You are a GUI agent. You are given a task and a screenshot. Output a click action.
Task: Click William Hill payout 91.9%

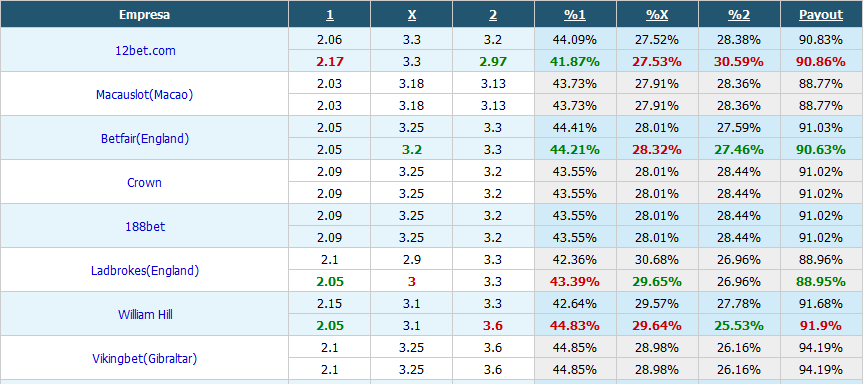tap(821, 326)
